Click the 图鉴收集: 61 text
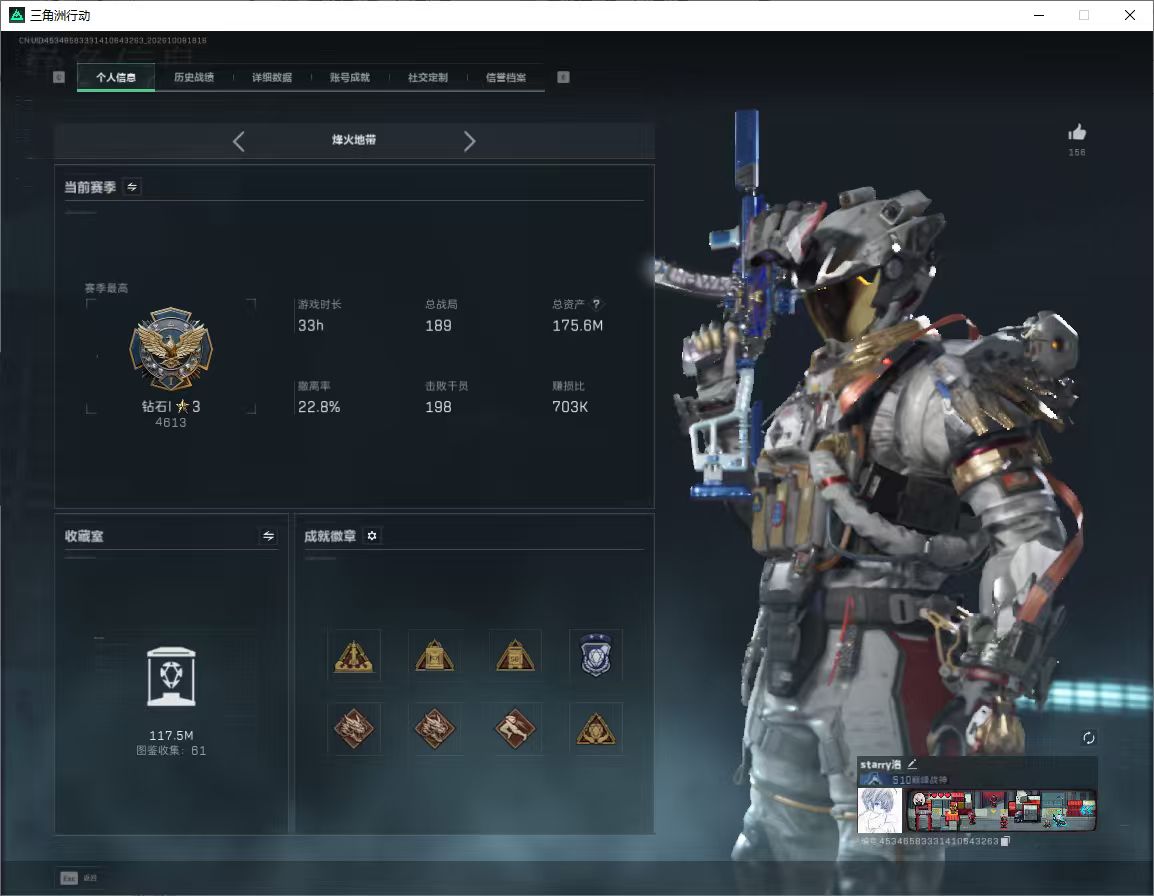 (171, 751)
